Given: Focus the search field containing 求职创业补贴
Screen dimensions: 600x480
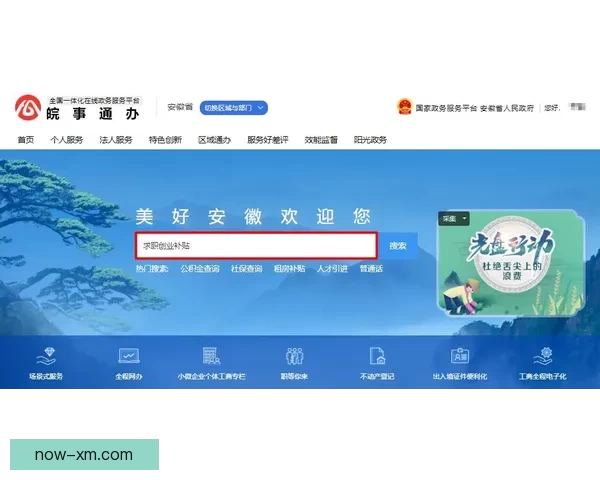Looking at the screenshot, I should click(256, 245).
